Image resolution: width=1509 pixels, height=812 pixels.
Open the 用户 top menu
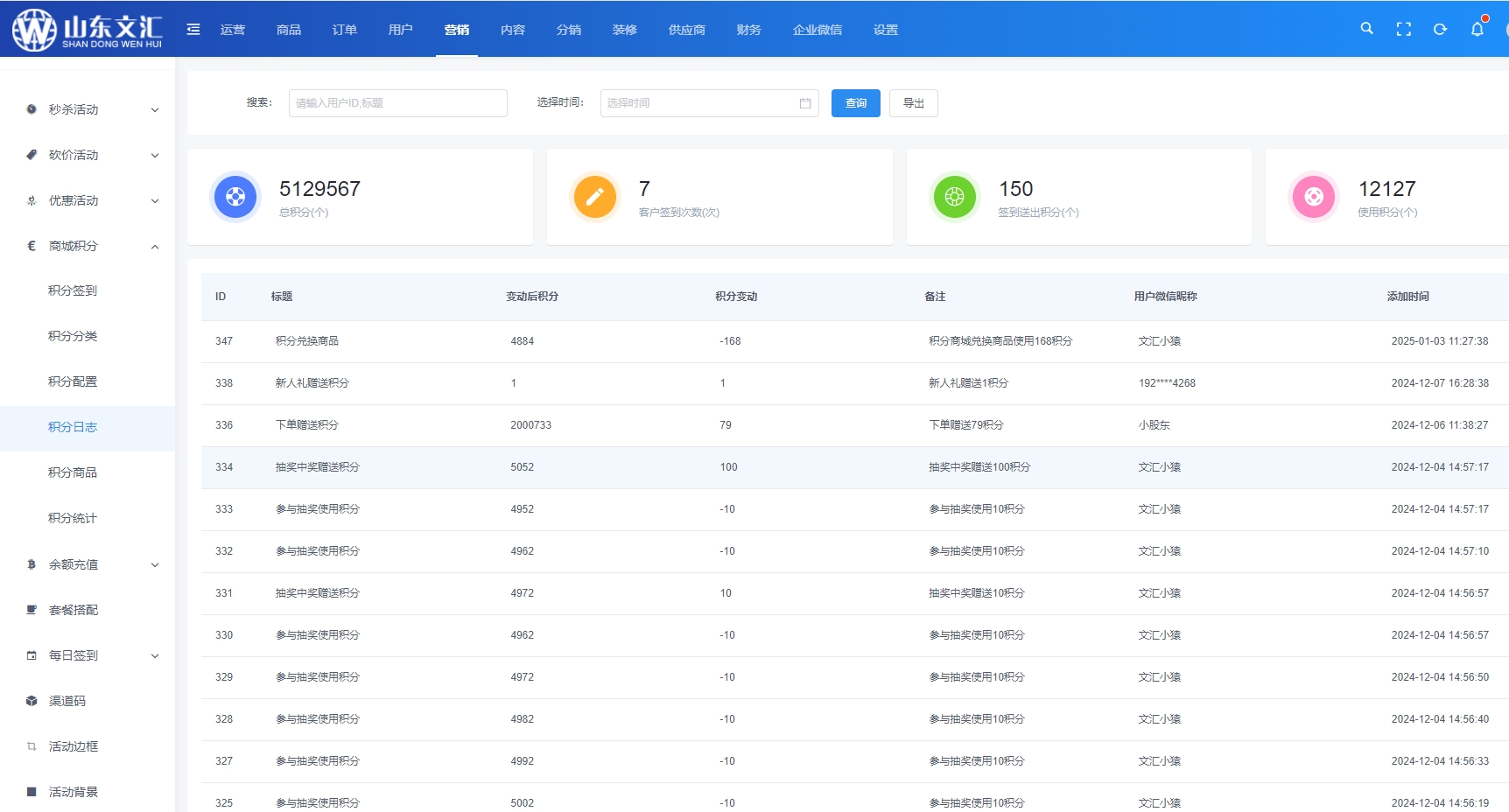click(x=401, y=30)
